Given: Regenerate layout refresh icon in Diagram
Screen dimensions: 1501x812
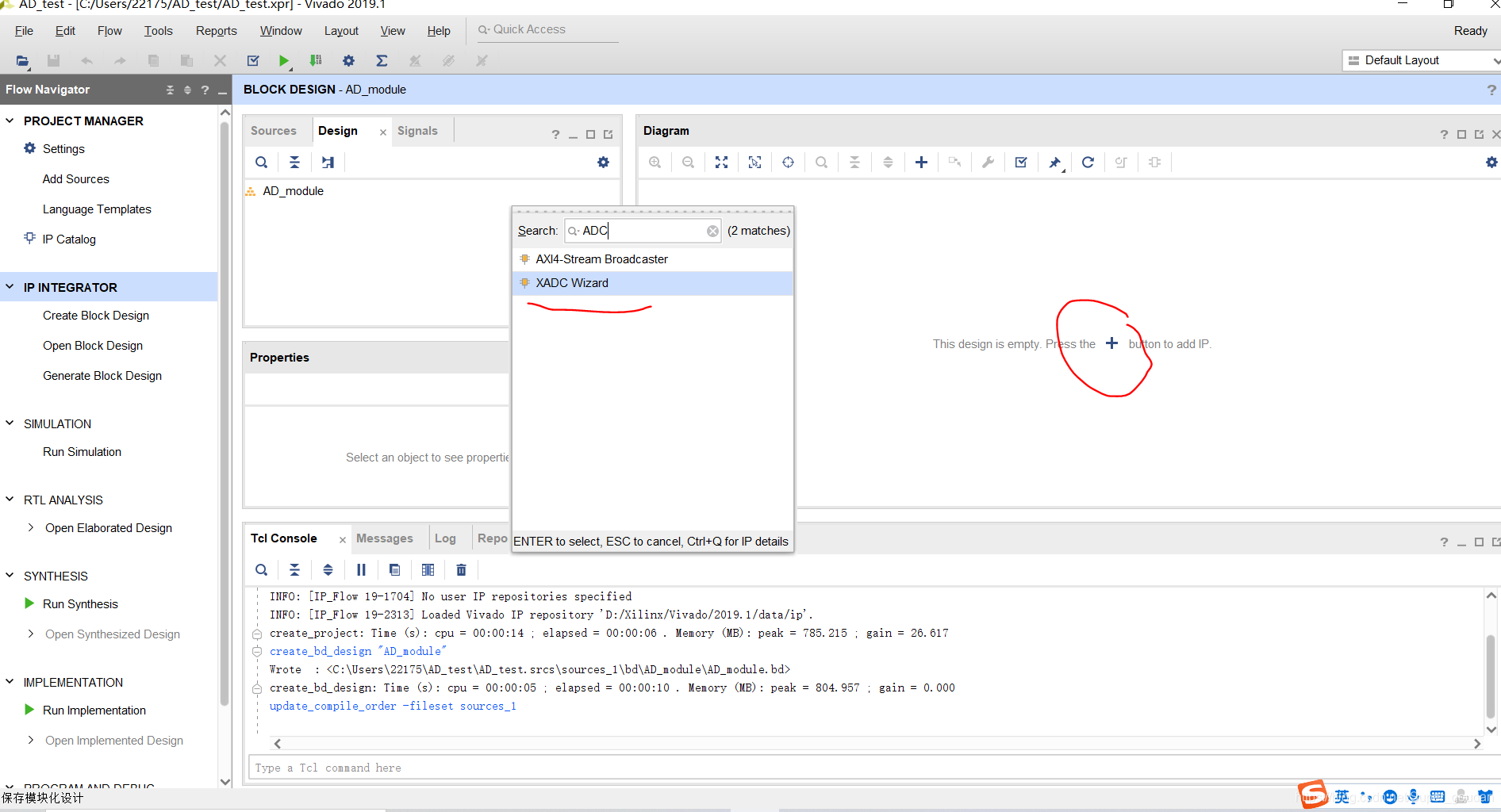Looking at the screenshot, I should click(1088, 163).
